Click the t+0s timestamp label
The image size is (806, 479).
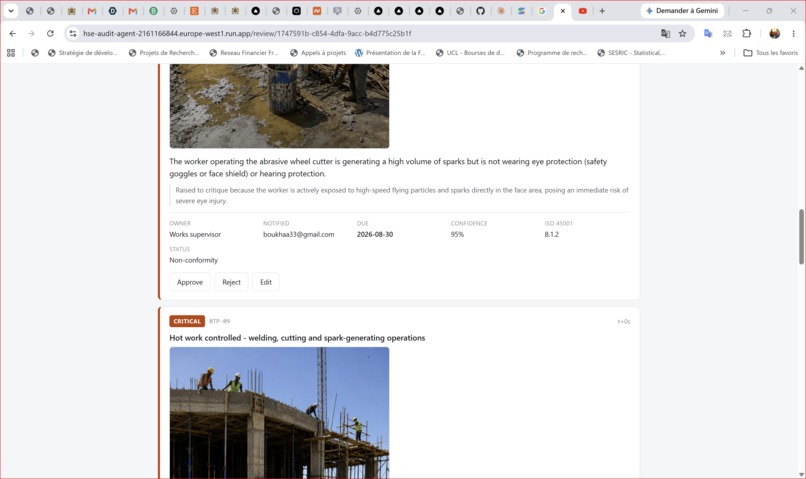tap(624, 322)
